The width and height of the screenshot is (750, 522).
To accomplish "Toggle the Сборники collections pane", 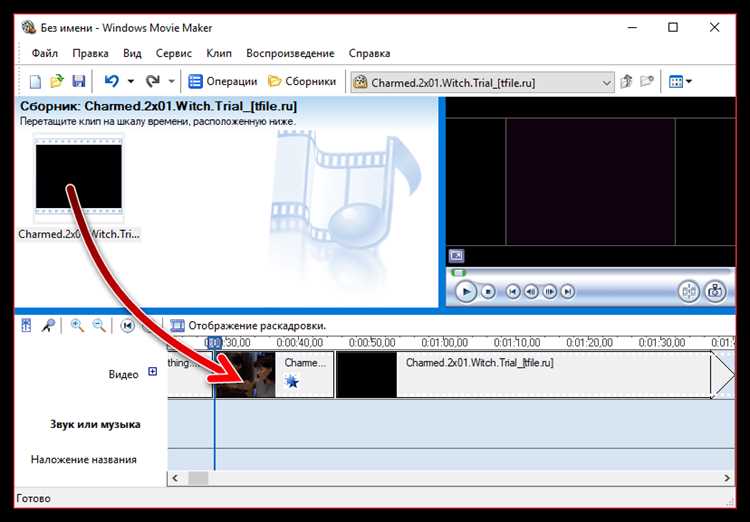I will click(302, 82).
